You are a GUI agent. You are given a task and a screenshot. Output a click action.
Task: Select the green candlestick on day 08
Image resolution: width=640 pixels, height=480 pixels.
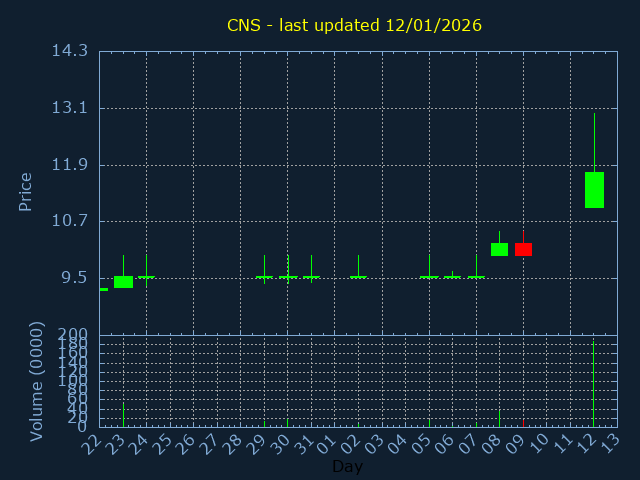pos(499,249)
